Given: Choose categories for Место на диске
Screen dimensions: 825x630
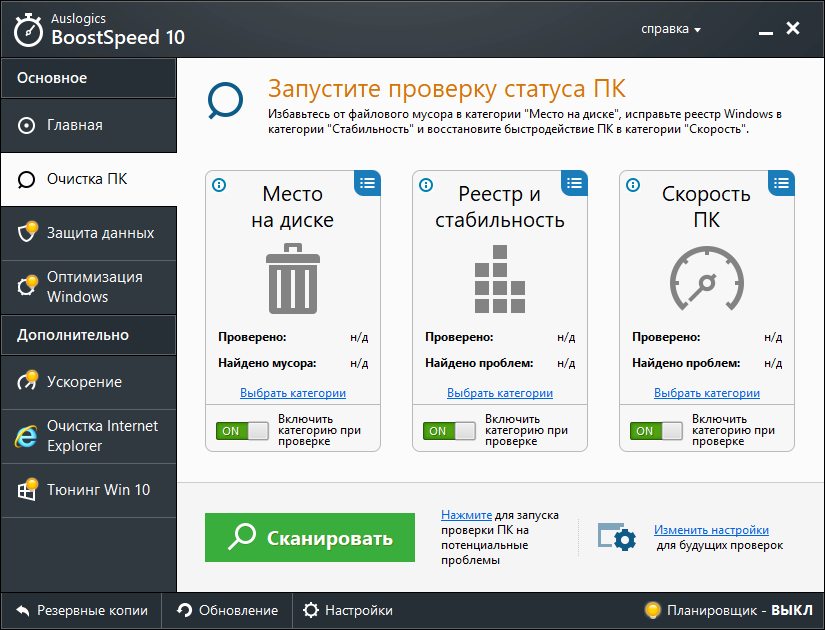Looking at the screenshot, I should click(293, 393).
